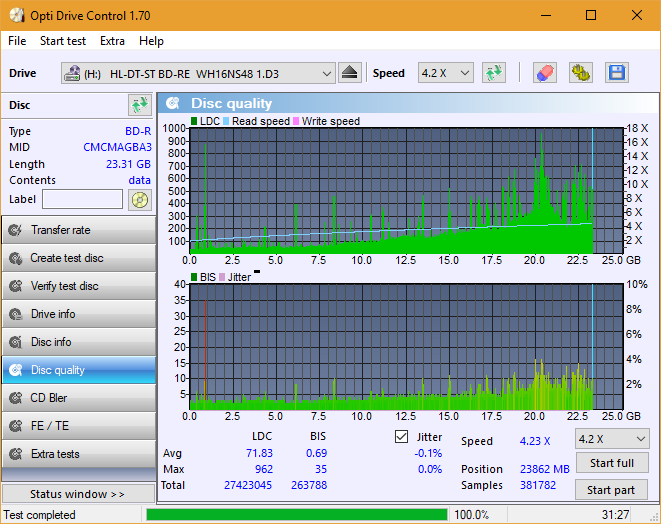
Task: Click the measured speed value 4.23 X
Action: pos(535,441)
